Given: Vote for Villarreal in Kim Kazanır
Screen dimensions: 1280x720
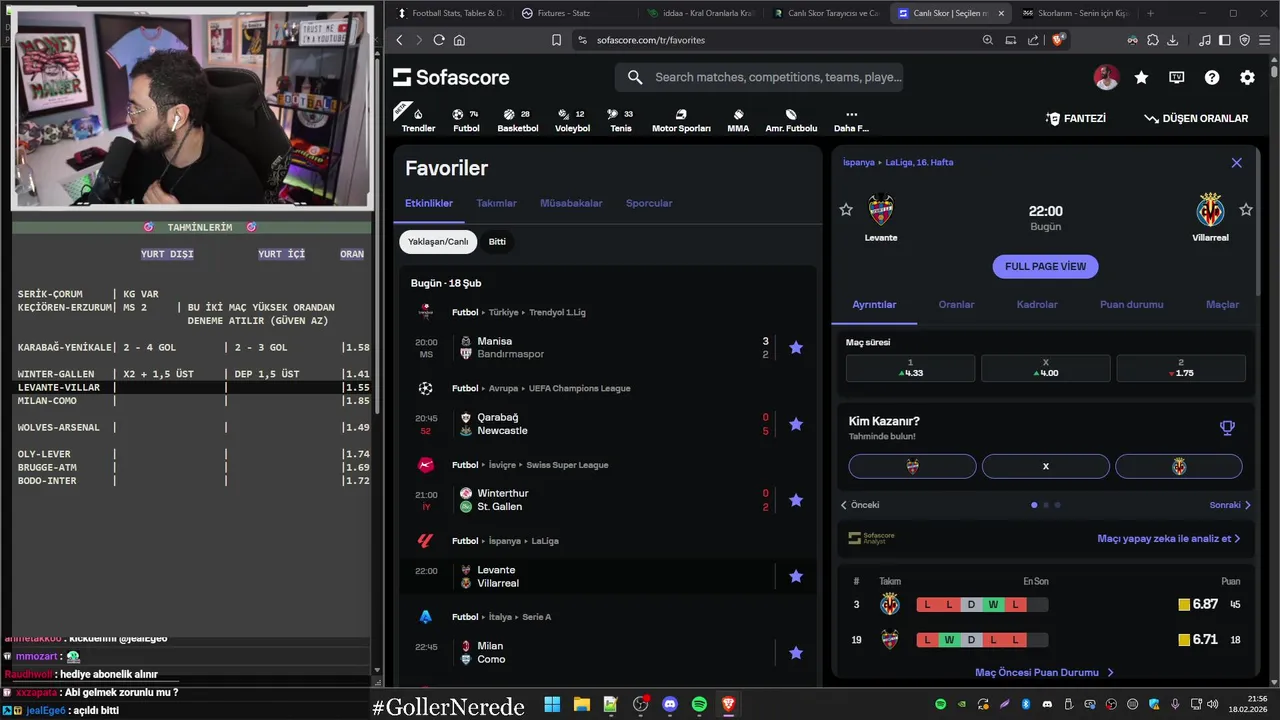Looking at the screenshot, I should 1179,466.
